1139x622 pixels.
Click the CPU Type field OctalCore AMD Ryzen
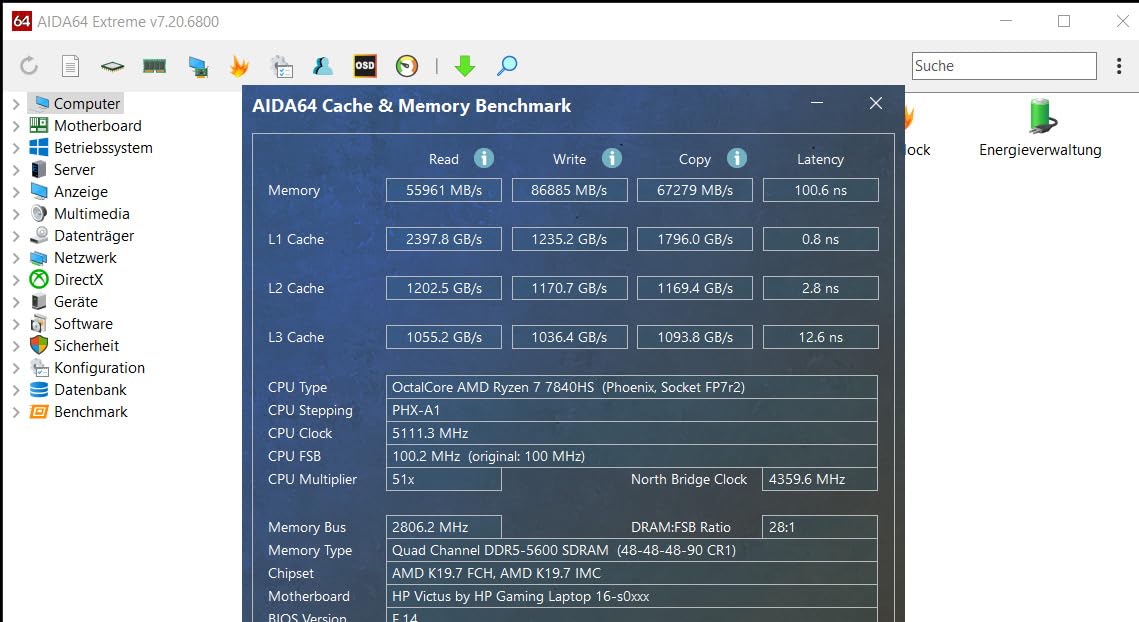[x=632, y=387]
